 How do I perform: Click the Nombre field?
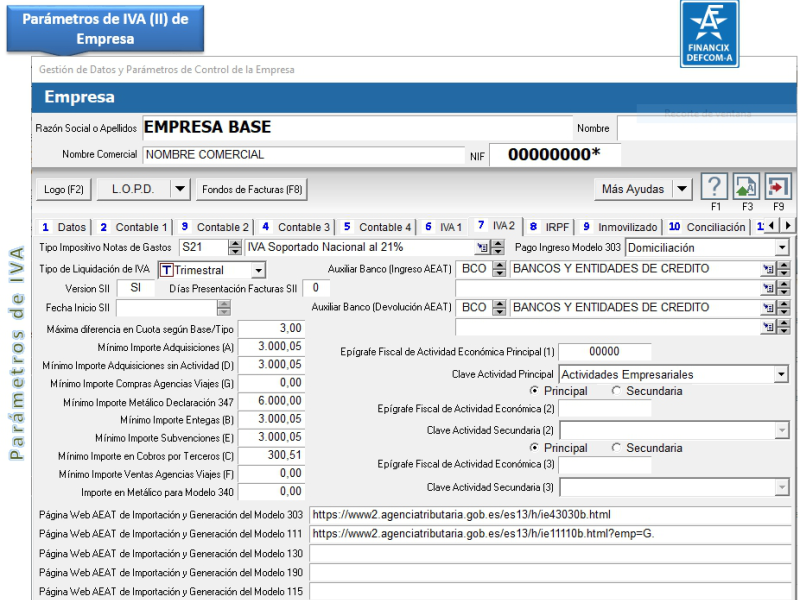click(707, 128)
